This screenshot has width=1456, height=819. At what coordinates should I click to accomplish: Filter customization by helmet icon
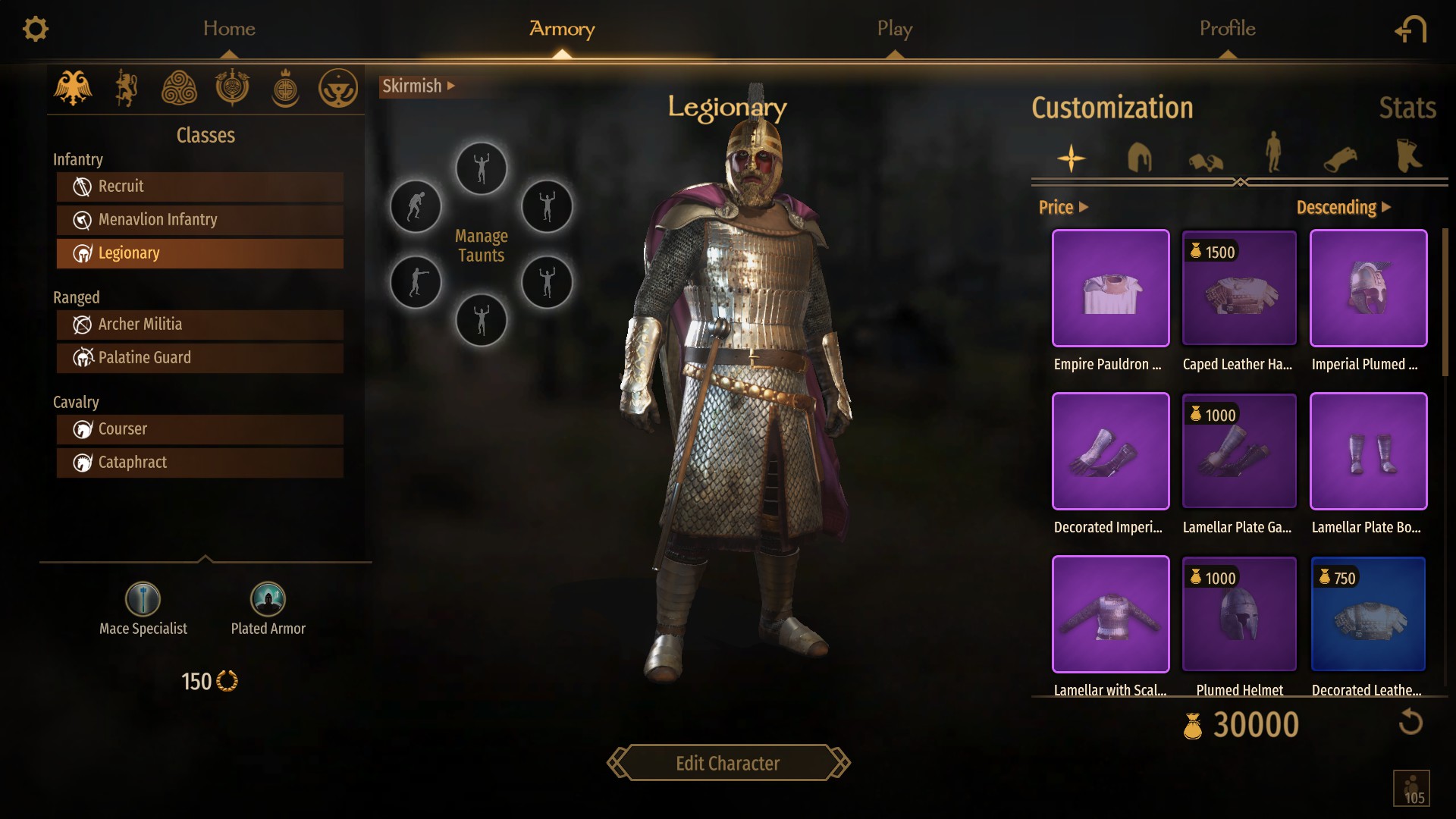(1139, 158)
